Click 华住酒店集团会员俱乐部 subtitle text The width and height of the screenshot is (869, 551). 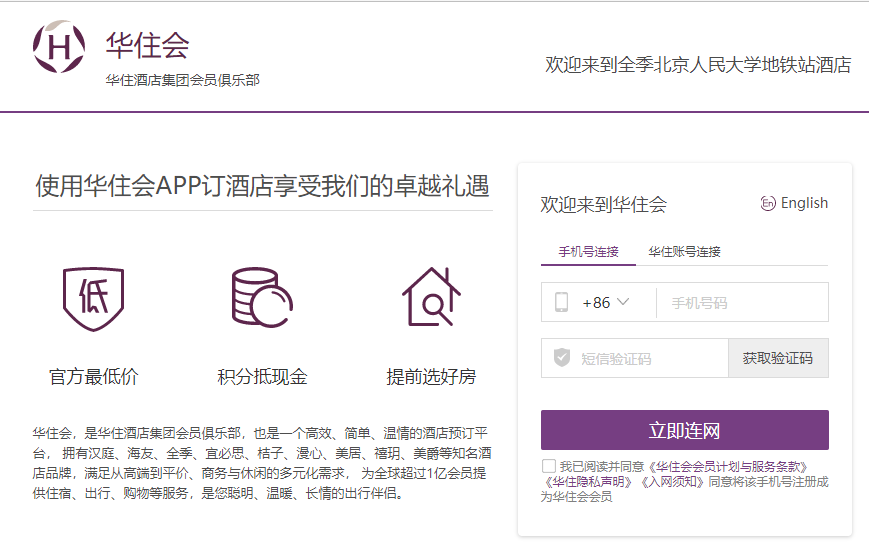point(182,80)
